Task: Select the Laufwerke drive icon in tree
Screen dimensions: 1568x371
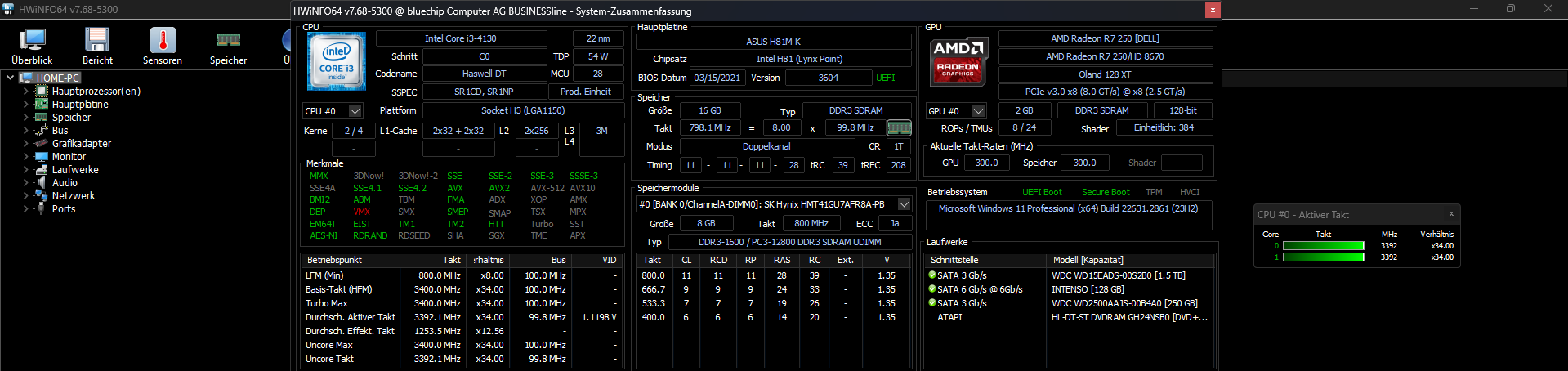Action: click(x=42, y=170)
